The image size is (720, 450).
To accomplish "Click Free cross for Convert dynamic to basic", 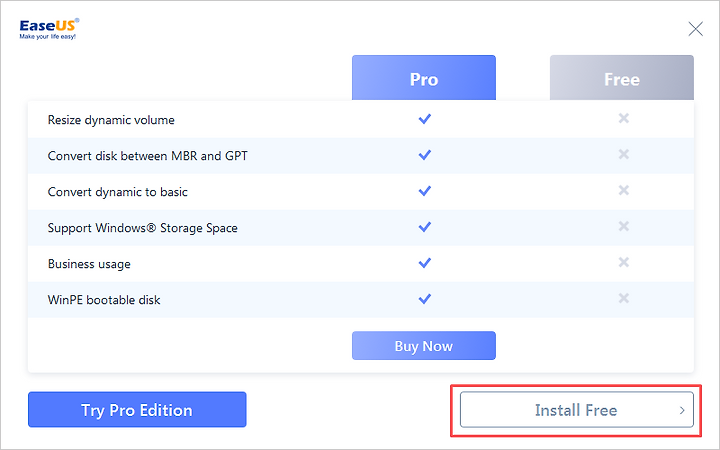I will click(x=624, y=190).
